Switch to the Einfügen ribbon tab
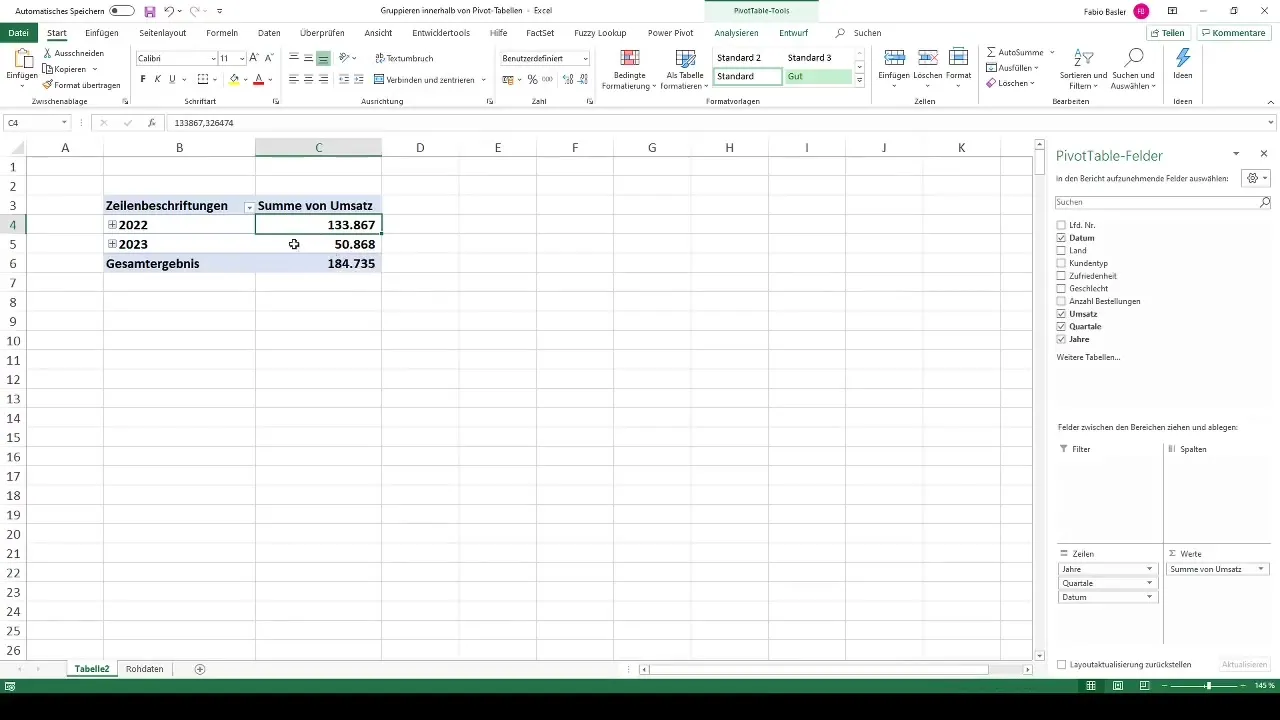Screen dimensions: 1280x720 pyautogui.click(x=102, y=33)
